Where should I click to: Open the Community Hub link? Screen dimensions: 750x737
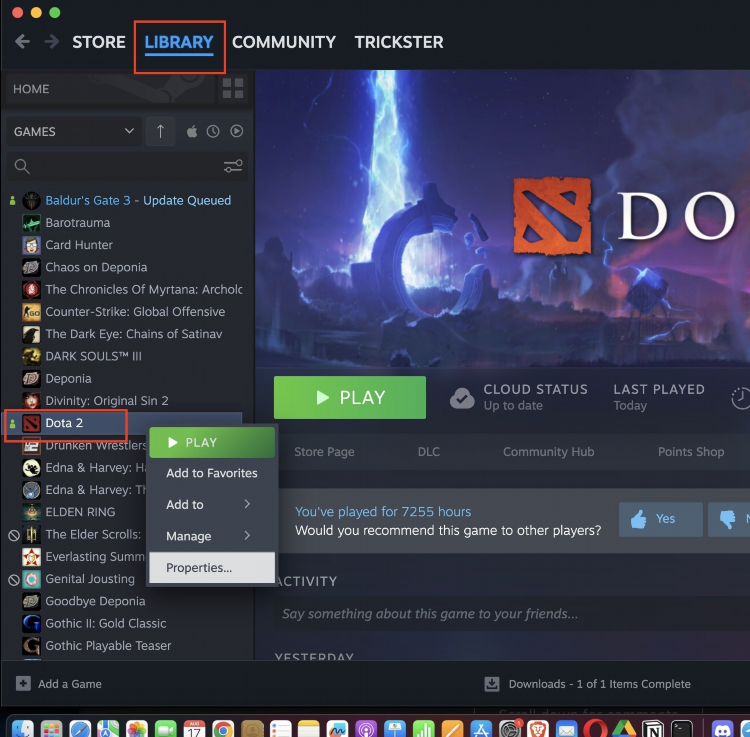pyautogui.click(x=549, y=451)
